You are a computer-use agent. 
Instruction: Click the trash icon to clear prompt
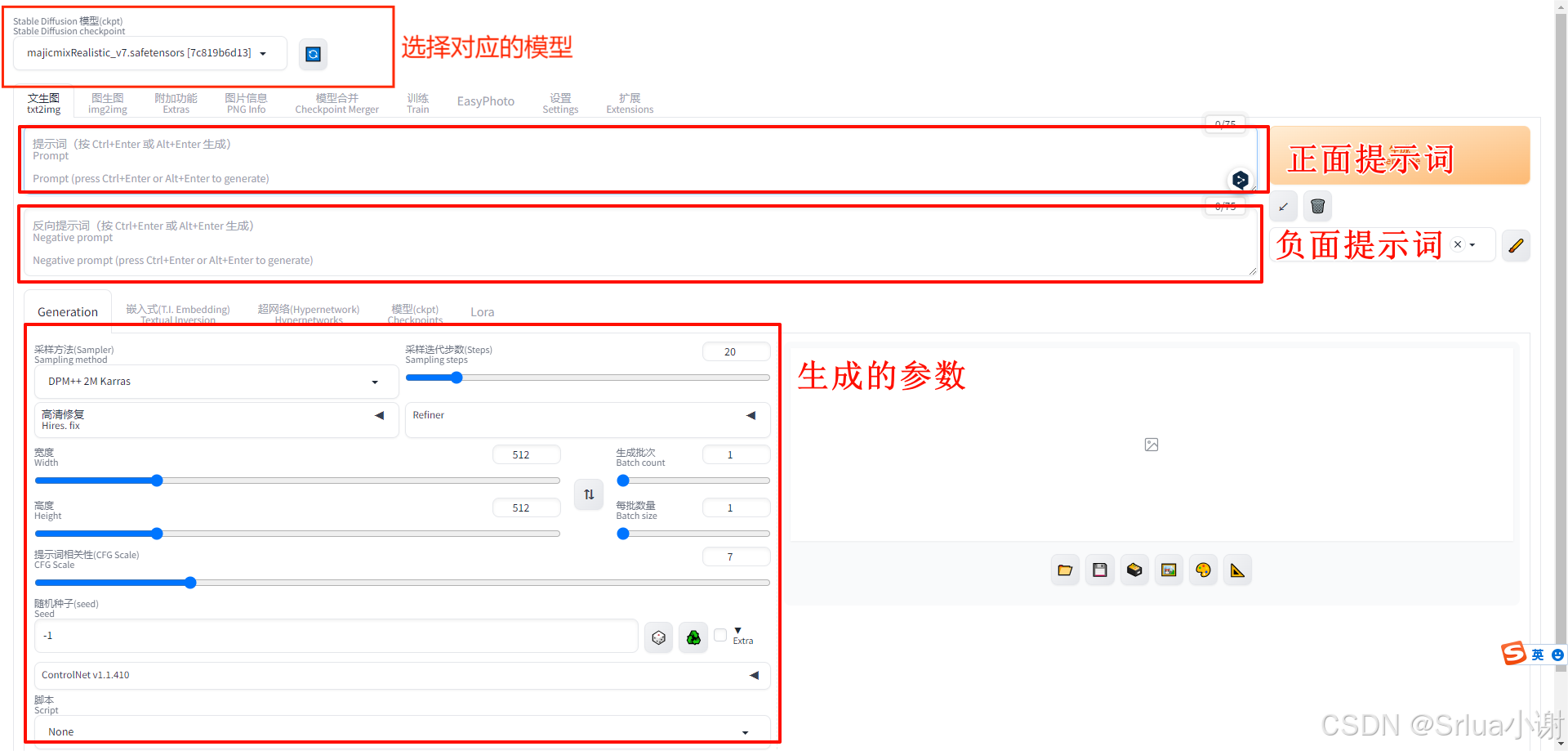coord(1317,207)
